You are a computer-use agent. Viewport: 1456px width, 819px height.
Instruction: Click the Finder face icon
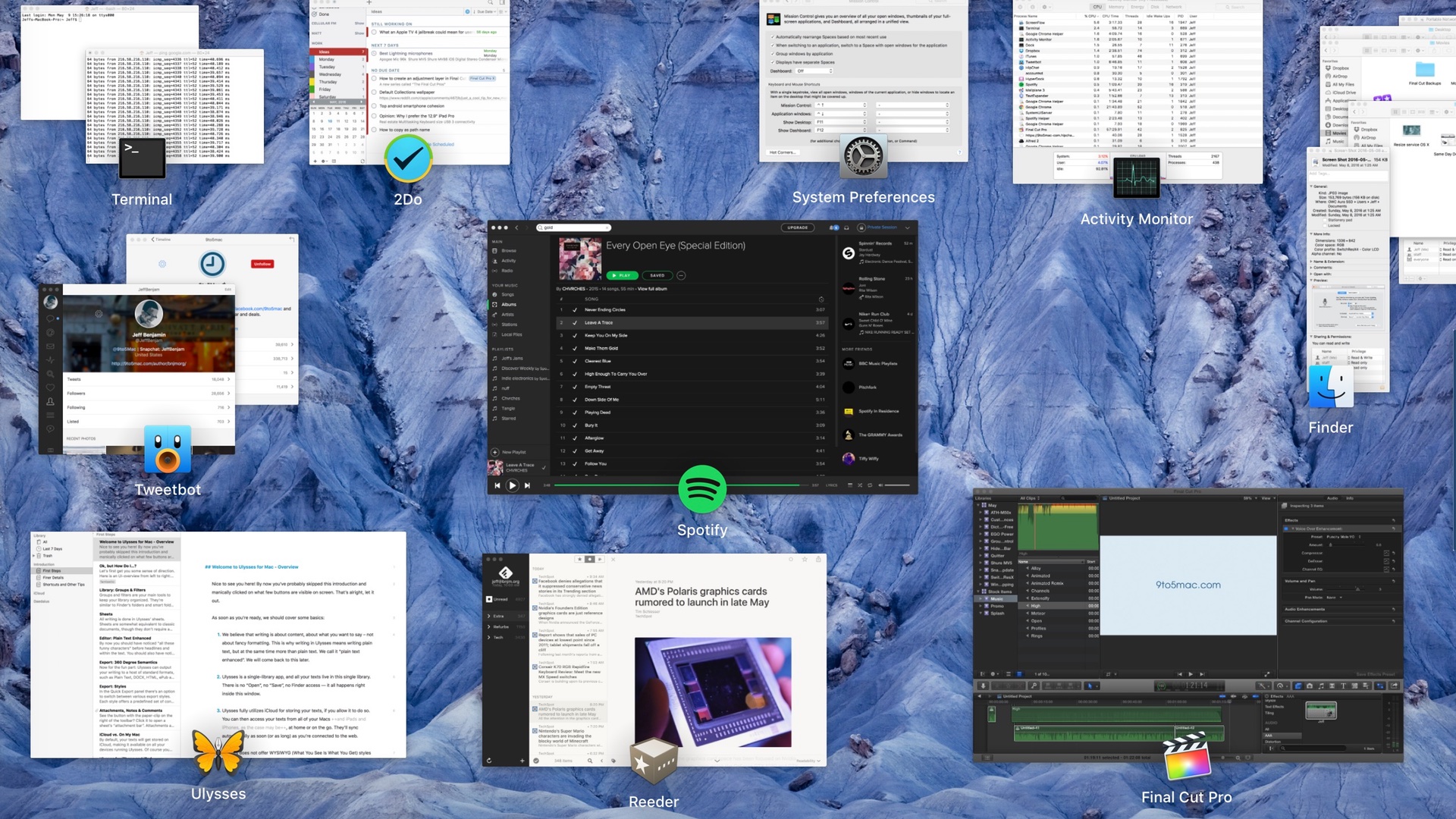click(1330, 387)
